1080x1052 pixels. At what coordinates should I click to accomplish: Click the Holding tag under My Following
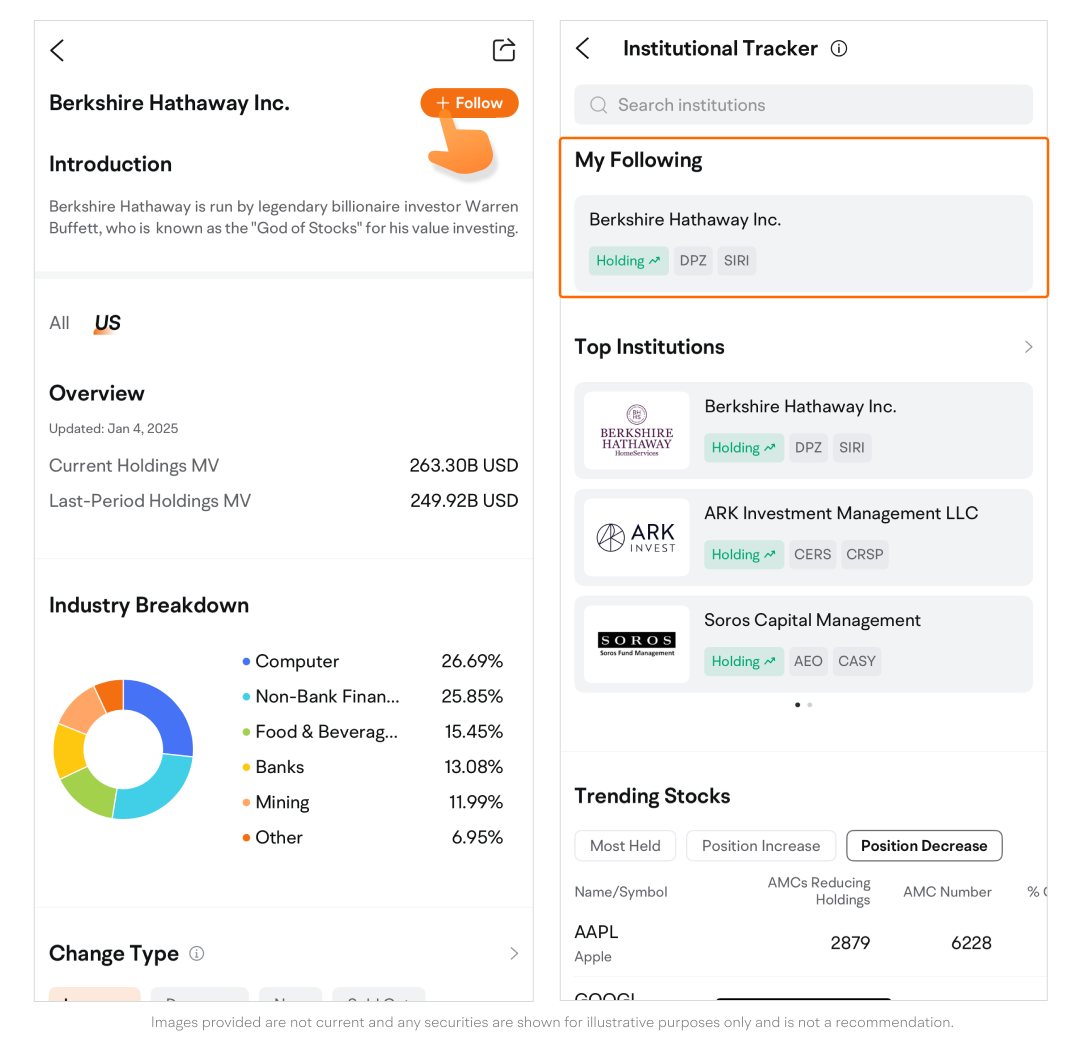click(x=628, y=260)
